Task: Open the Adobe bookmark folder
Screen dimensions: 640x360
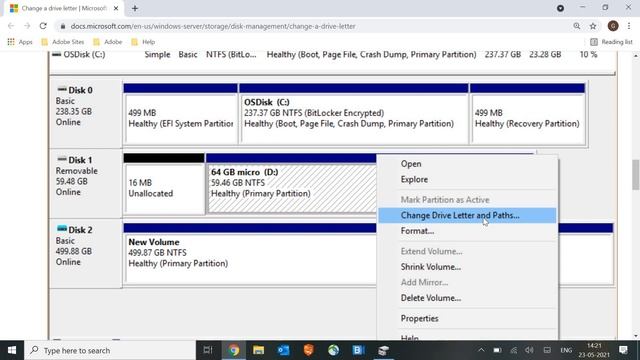Action: tap(108, 42)
